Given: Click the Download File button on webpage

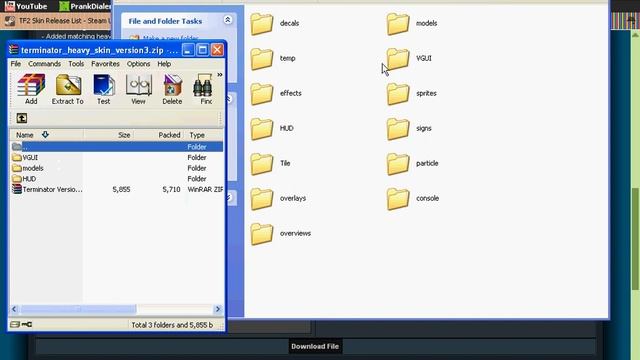Looking at the screenshot, I should click(x=315, y=347).
